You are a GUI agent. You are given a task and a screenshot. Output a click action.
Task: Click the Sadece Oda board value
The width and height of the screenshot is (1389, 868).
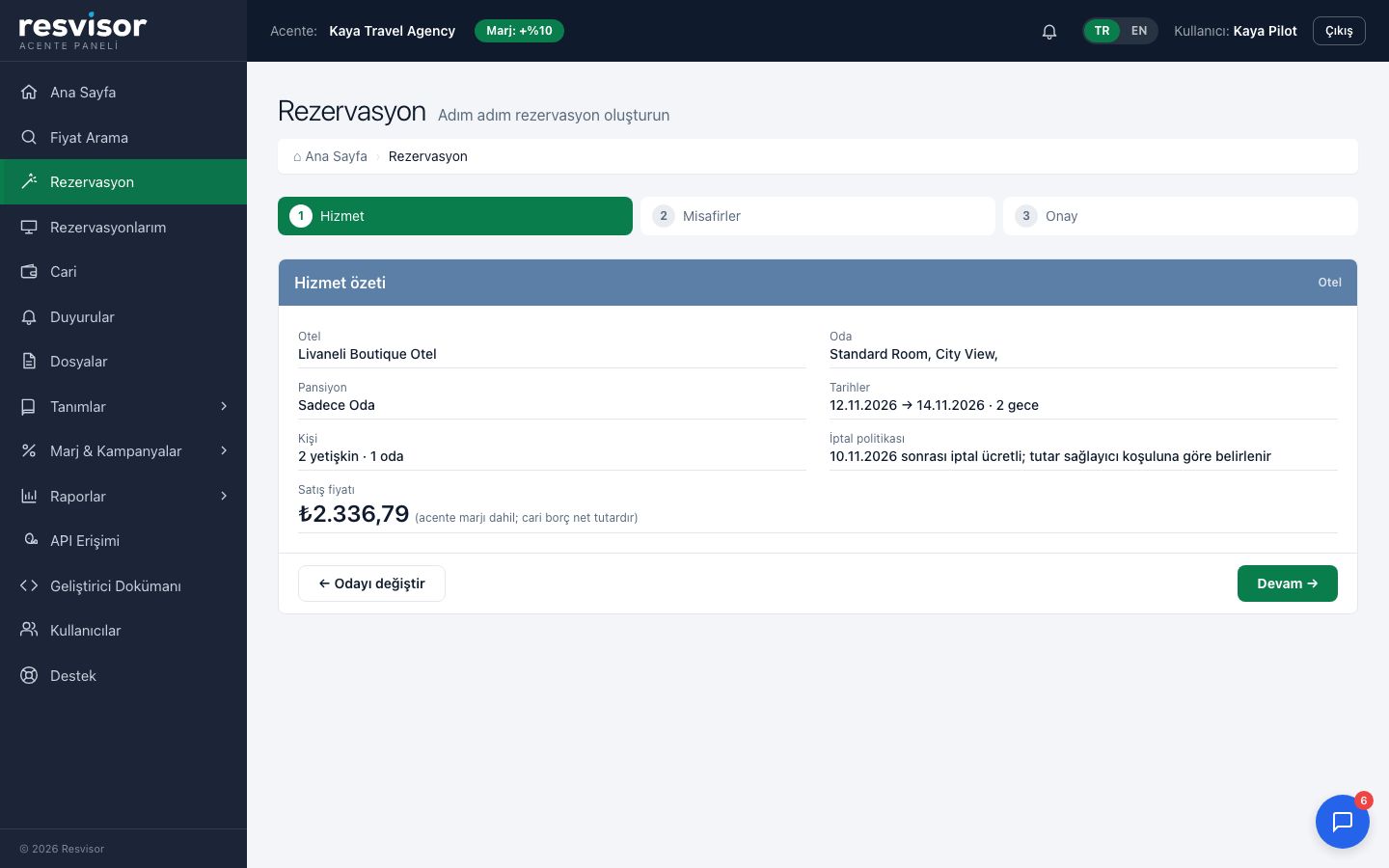click(337, 405)
